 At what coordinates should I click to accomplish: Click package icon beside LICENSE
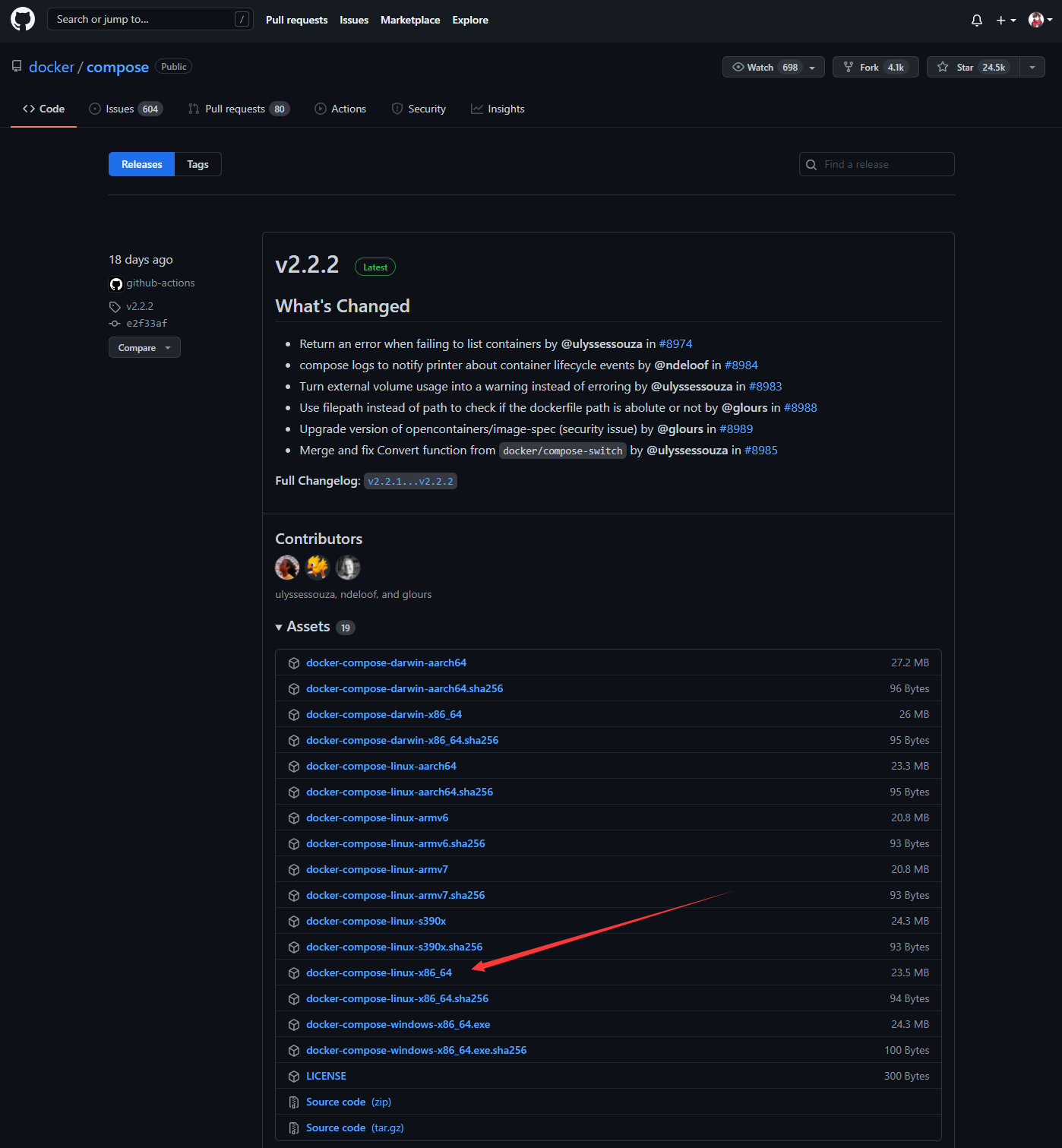[x=294, y=1077]
